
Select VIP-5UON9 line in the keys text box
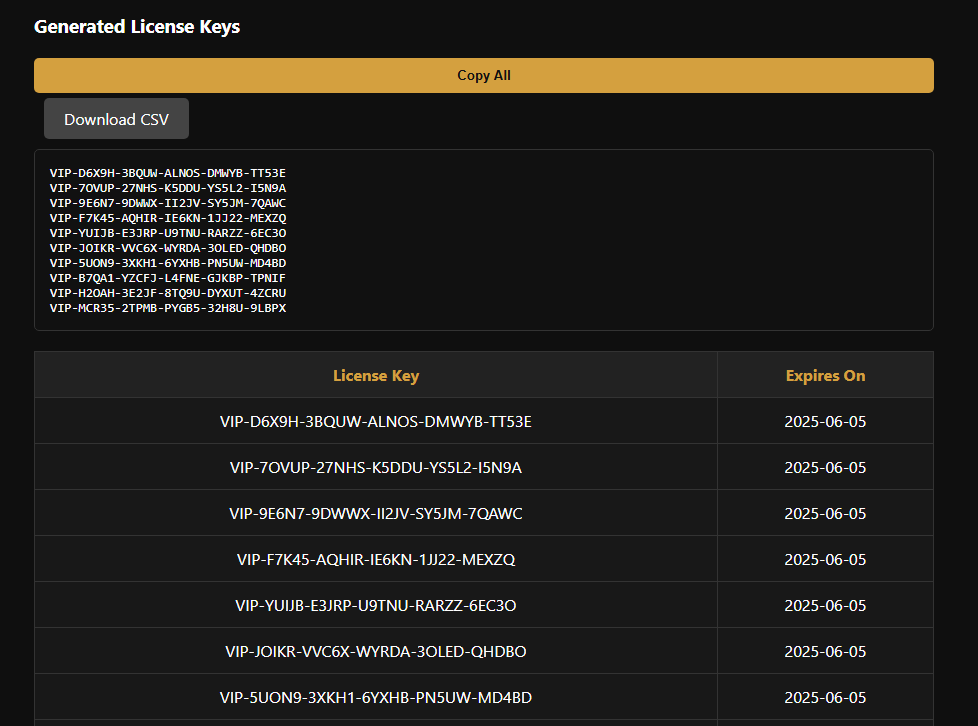click(x=168, y=263)
